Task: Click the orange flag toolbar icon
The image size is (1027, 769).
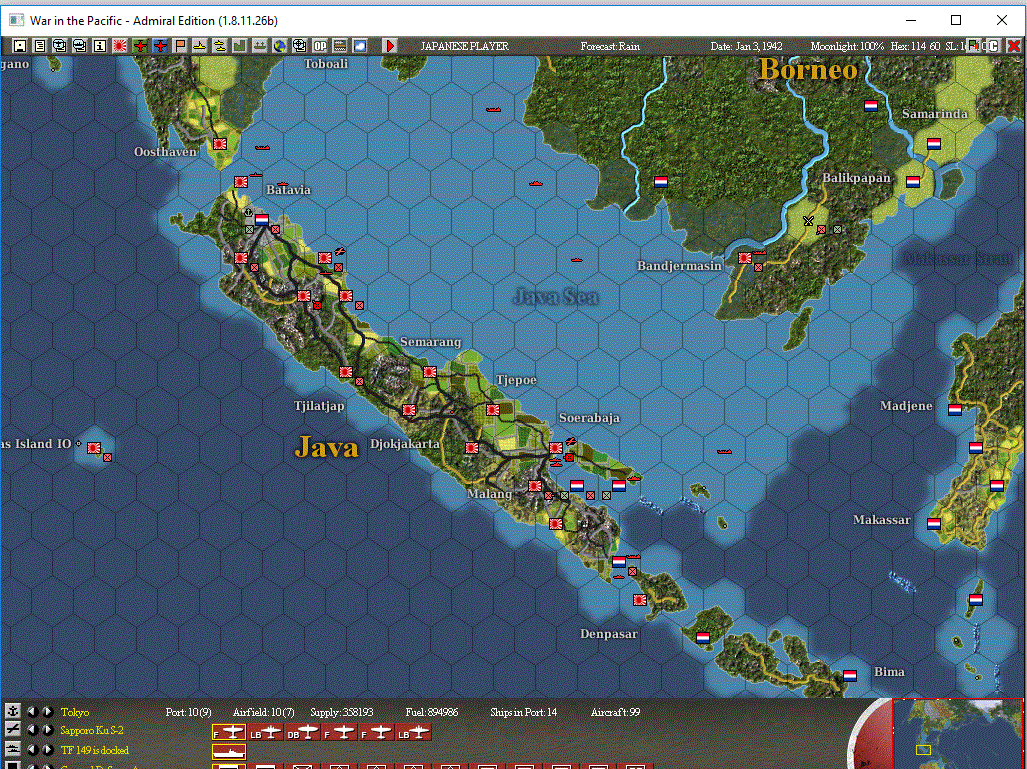Action: [180, 46]
